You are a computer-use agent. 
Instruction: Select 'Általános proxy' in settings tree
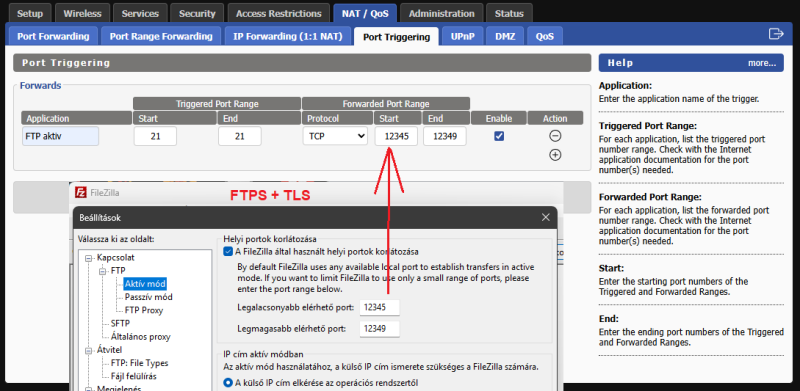click(x=140, y=337)
